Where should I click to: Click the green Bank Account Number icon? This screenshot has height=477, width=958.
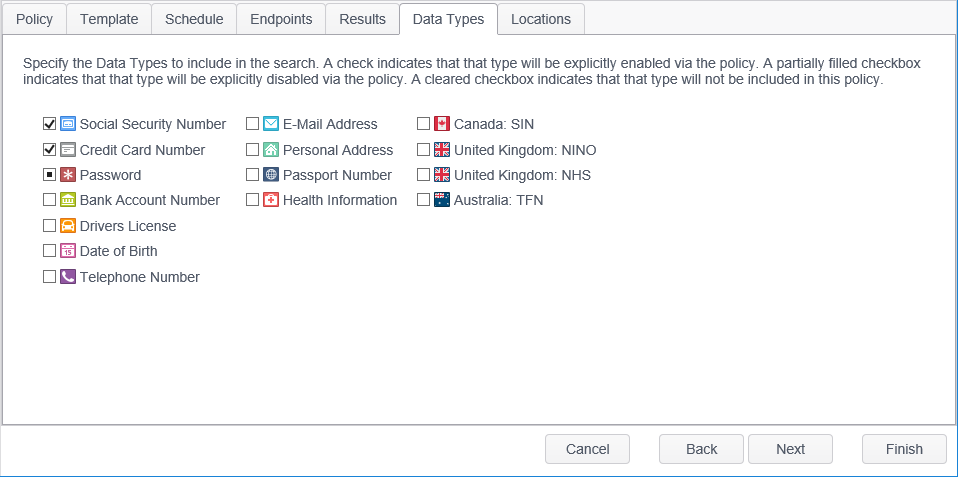pyautogui.click(x=68, y=200)
